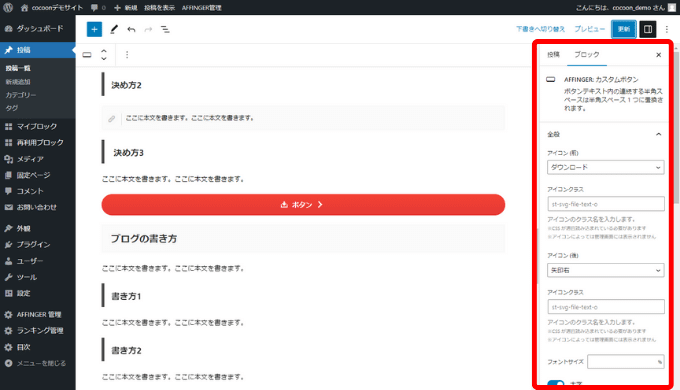The height and width of the screenshot is (390, 680).
Task: Click second アイコンクラス input field
Action: tap(605, 307)
